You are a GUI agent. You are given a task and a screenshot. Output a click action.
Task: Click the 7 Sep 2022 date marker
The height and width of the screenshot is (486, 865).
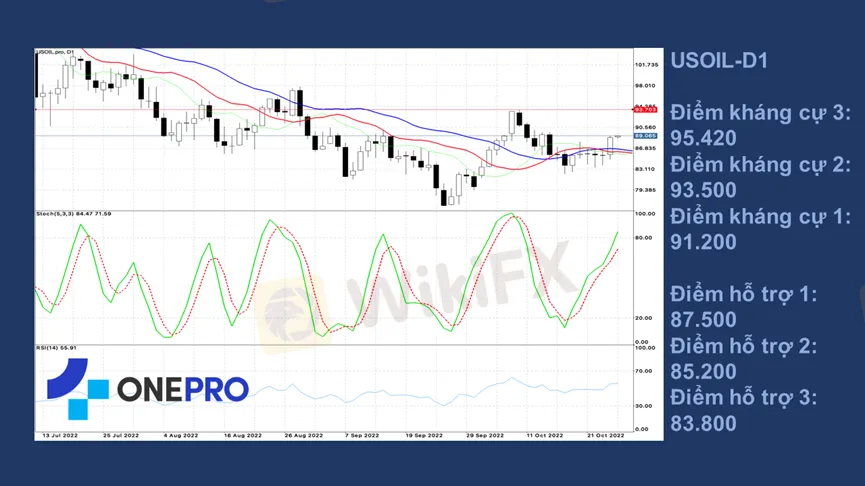point(361,436)
